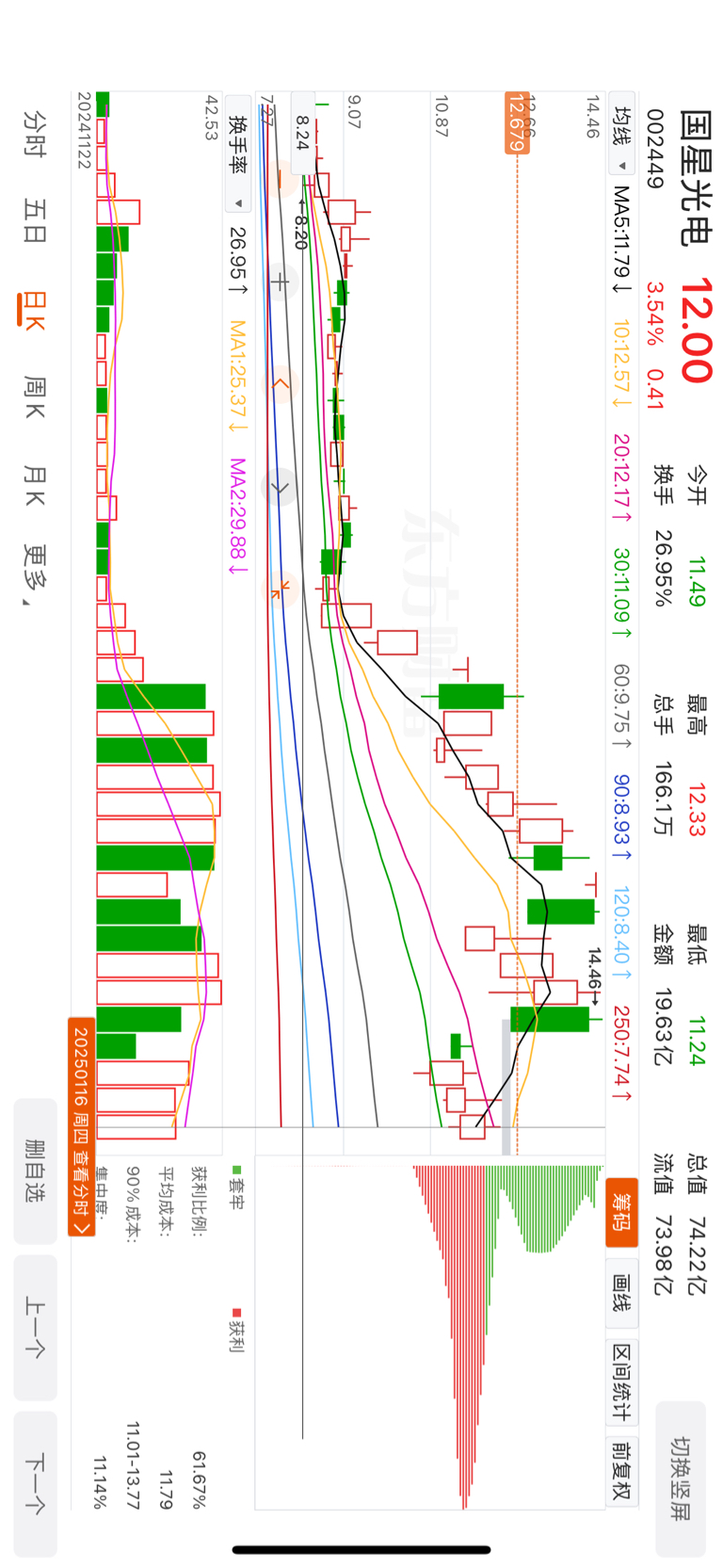Viewport: 723px width, 1568px height.
Task: Select the 日K tab
Action: pos(34,309)
